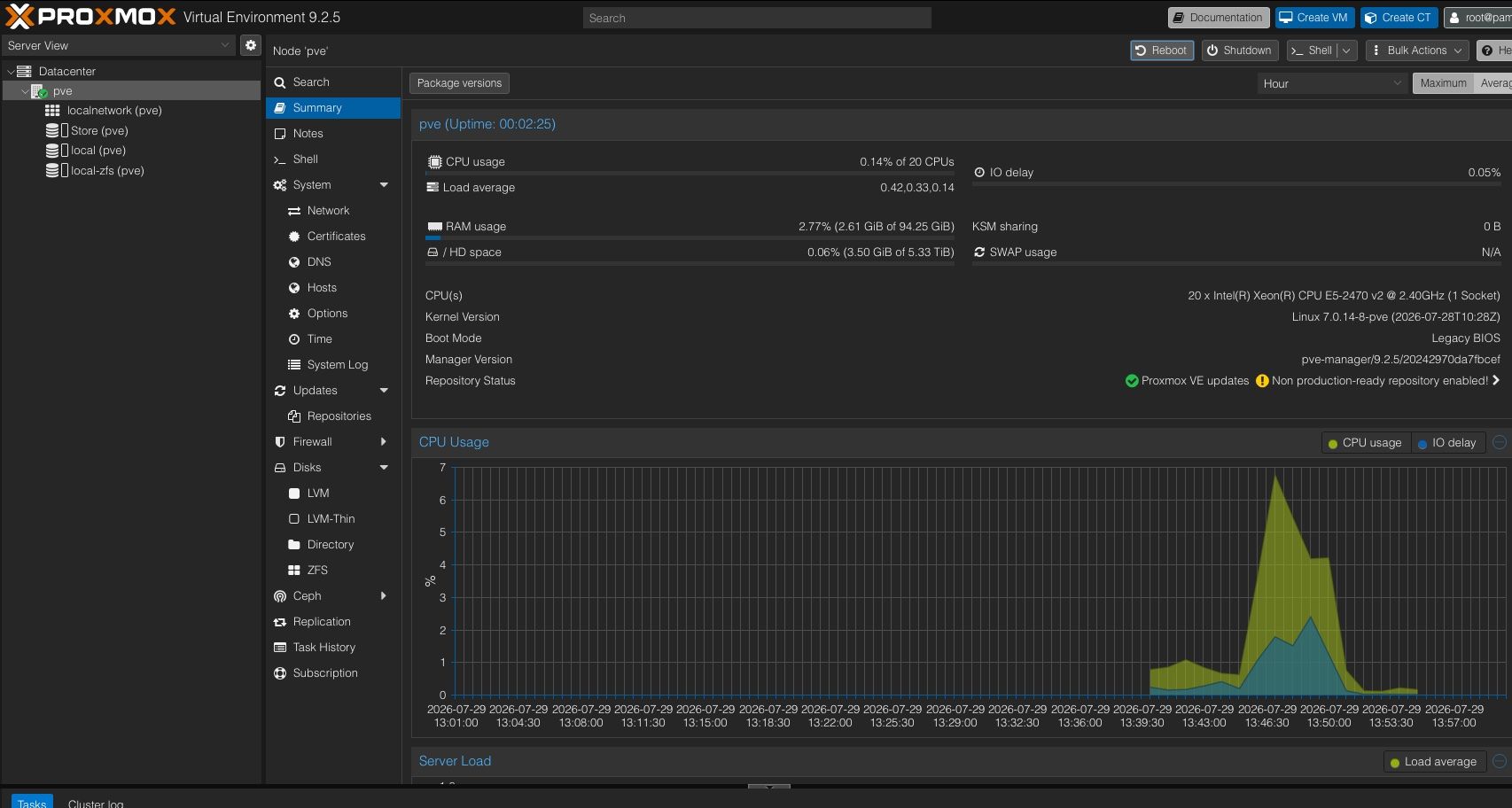Image resolution: width=1512 pixels, height=808 pixels.
Task: Click the Server View gear settings icon
Action: [251, 45]
